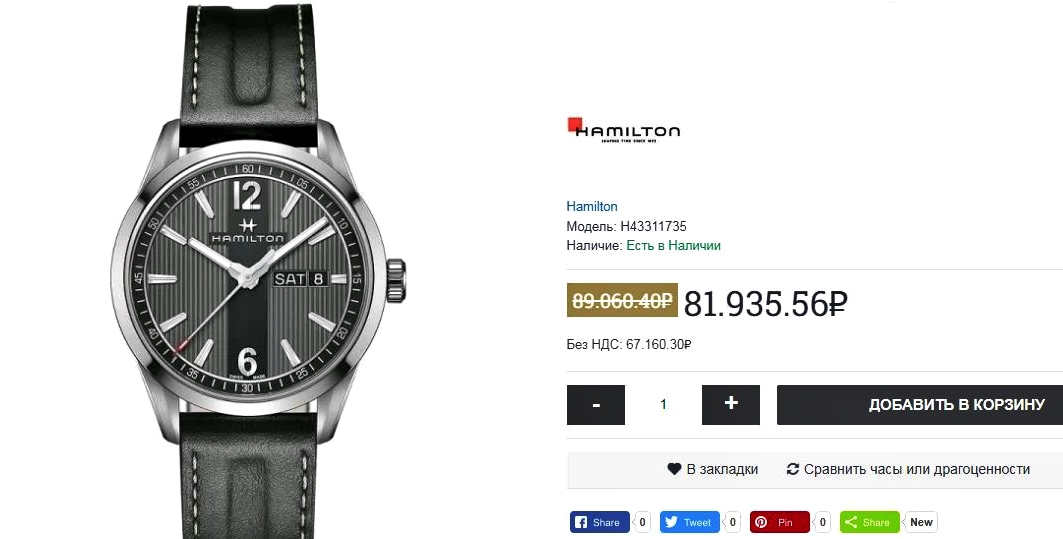Add watch to cart with ДОБАВИТЬ В КОРЗИНУ
1063x539 pixels.
click(x=920, y=405)
